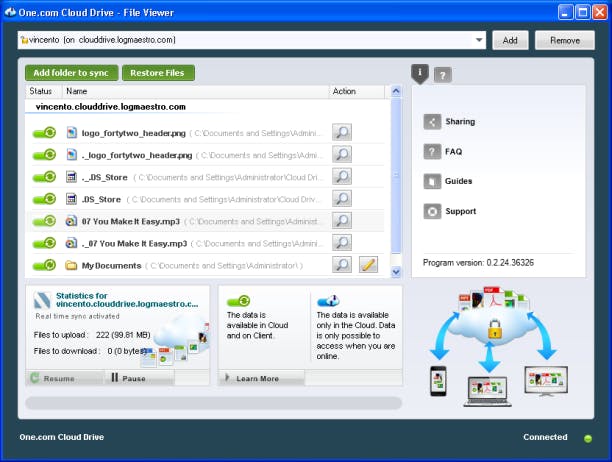Expand the Learn More arrow
This screenshot has width=612, height=462.
point(228,377)
